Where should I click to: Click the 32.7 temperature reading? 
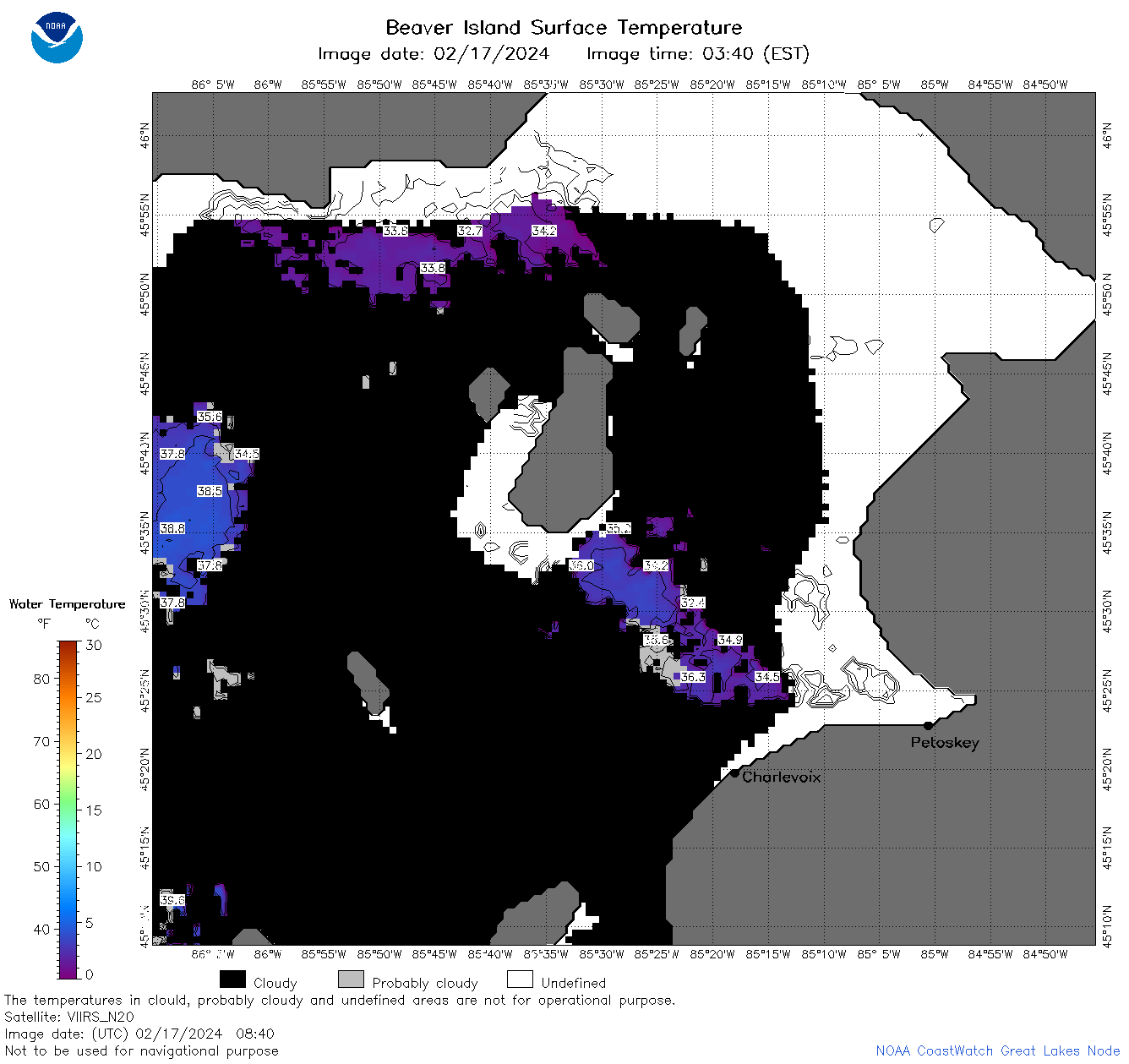(x=470, y=231)
